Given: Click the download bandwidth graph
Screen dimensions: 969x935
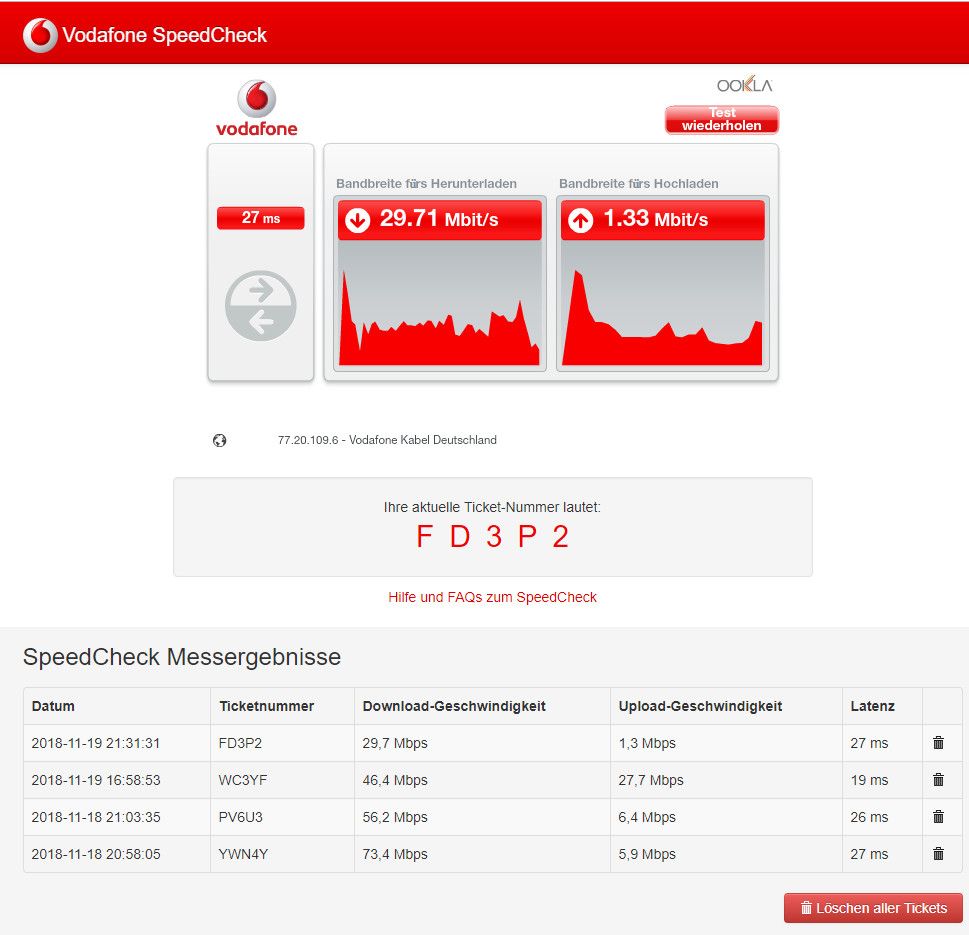Looking at the screenshot, I should click(x=439, y=303).
